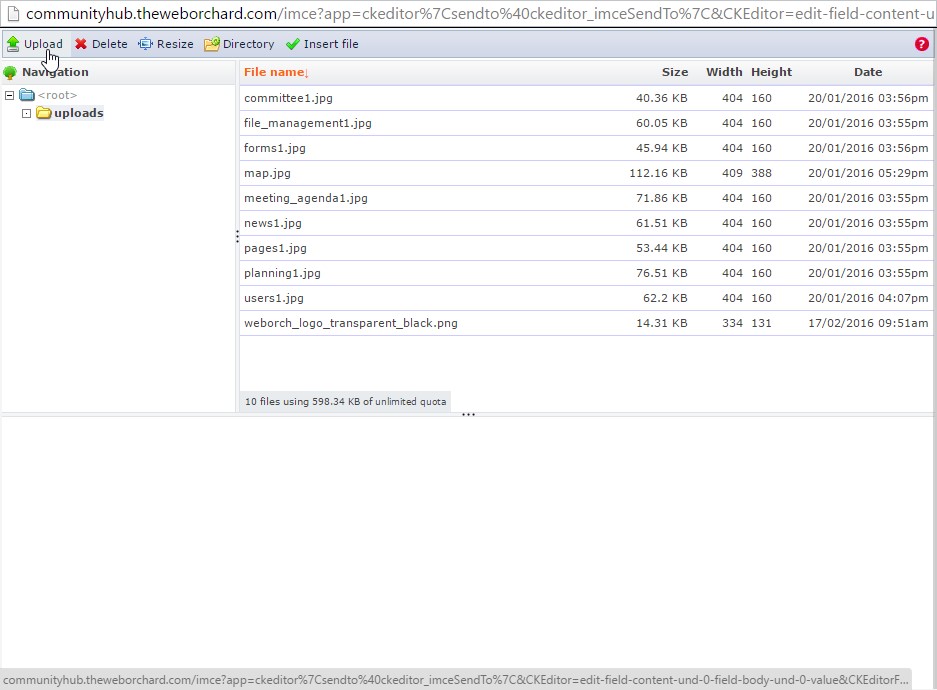Click the 60.05 KB size value
The image size is (937, 690).
coord(662,123)
